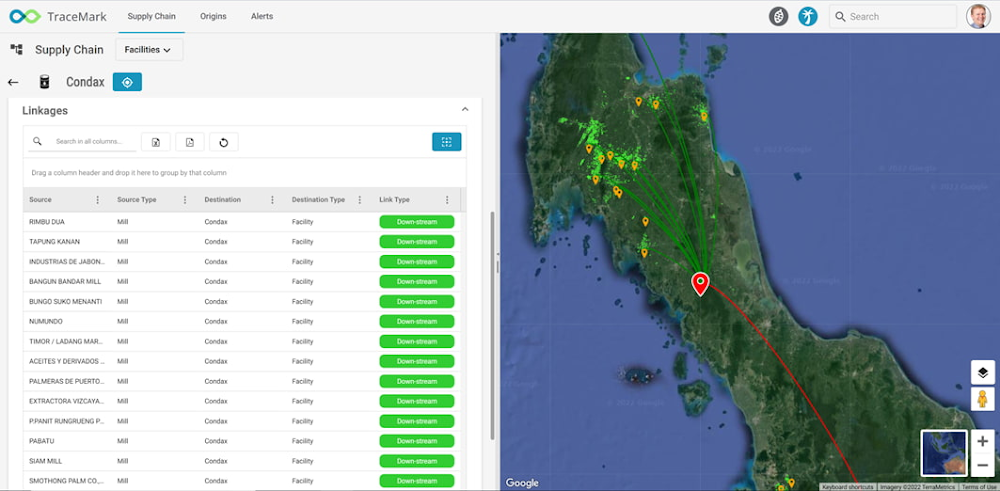Click the Condax facility barrel icon
Screen dimensions: 1000x491
click(x=44, y=82)
